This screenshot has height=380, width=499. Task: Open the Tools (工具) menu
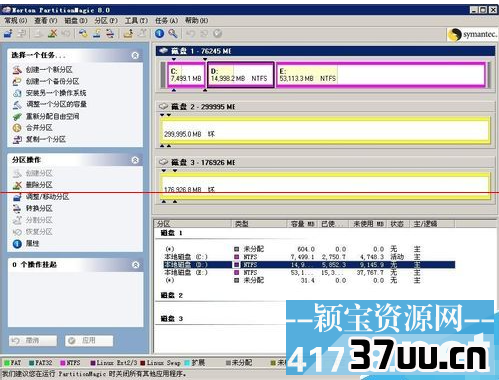point(136,21)
